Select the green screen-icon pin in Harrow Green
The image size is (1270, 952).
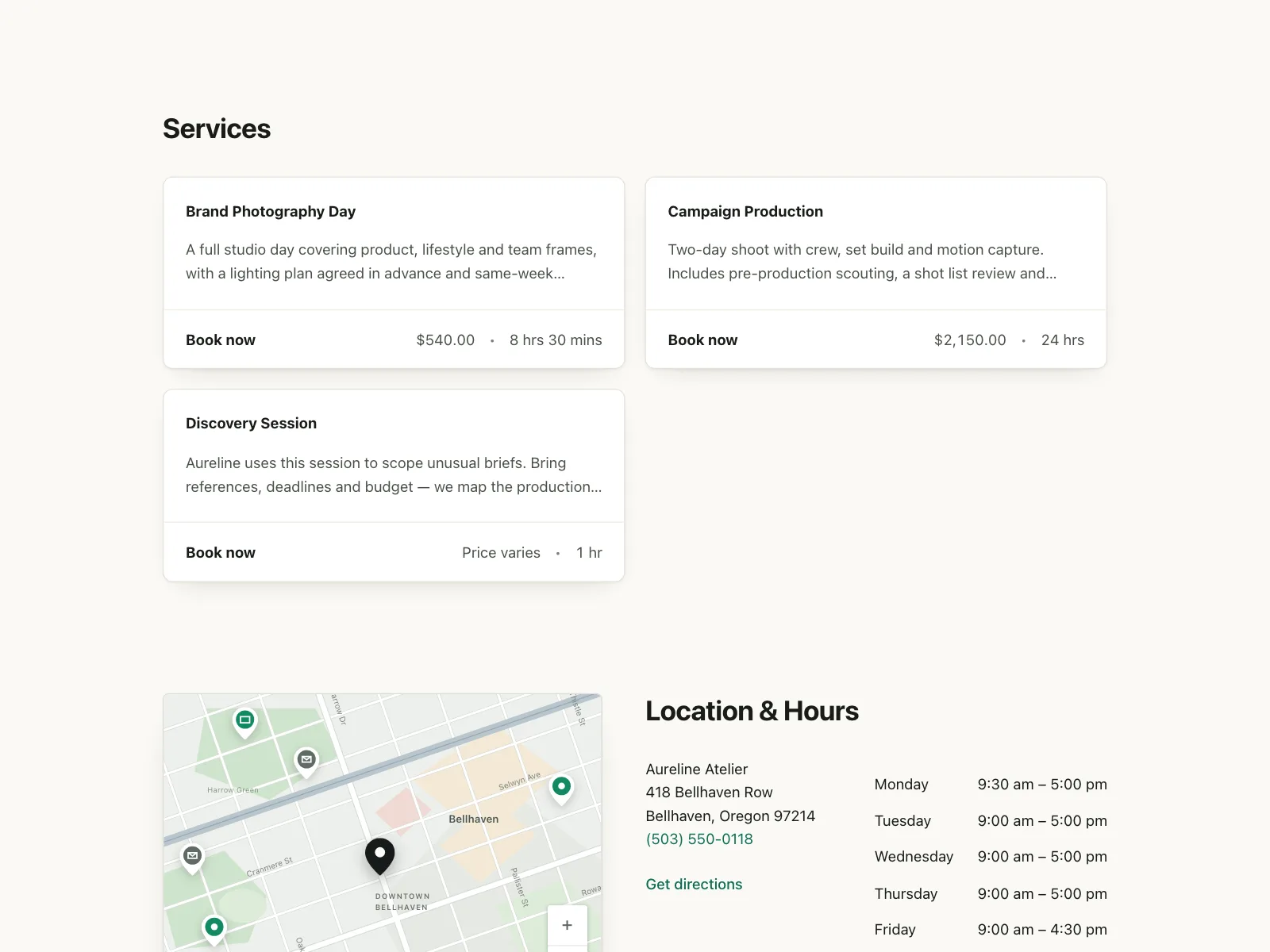coord(245,722)
